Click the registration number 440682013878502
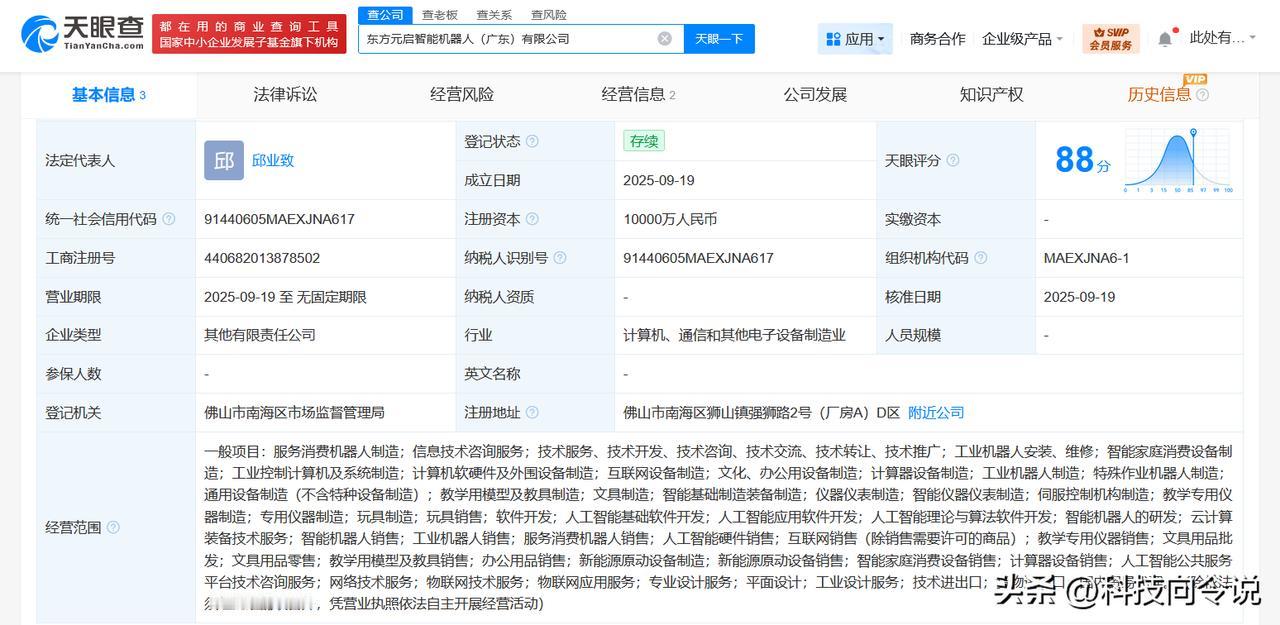The image size is (1280, 625). pos(262,258)
